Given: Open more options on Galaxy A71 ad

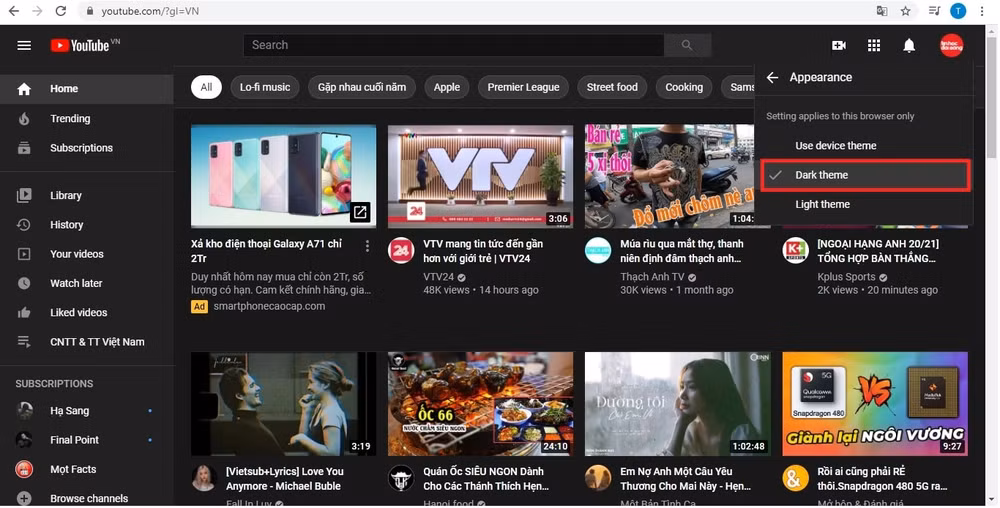Looking at the screenshot, I should coord(367,246).
